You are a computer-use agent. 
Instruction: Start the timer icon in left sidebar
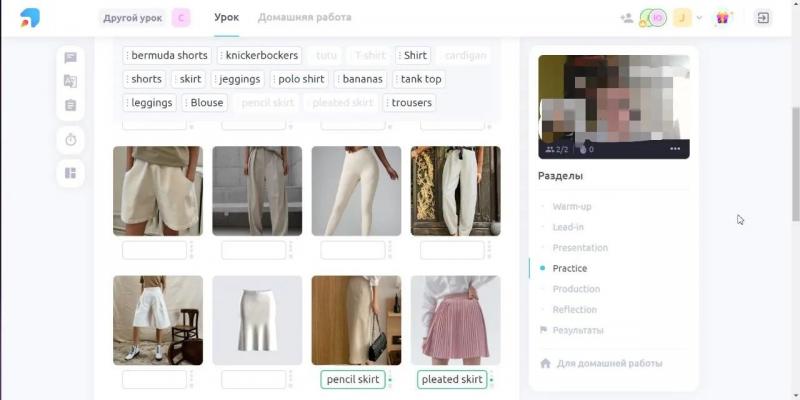[70, 140]
